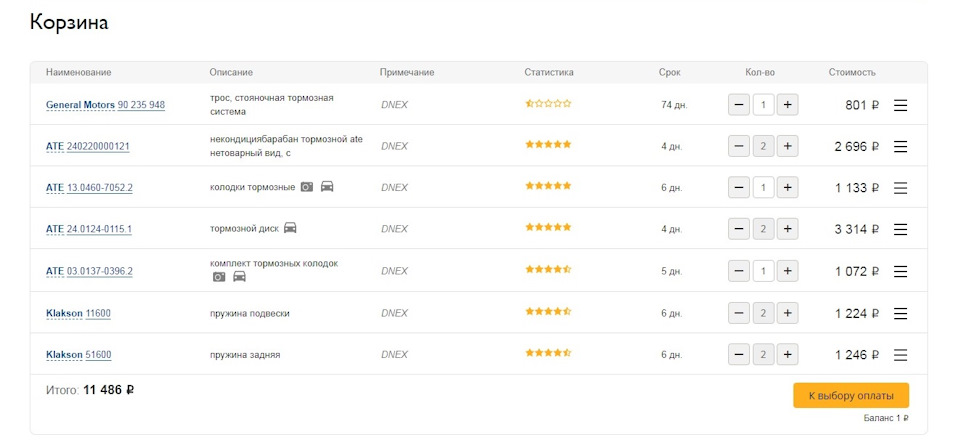960x440 pixels.
Task: Increase quantity of General Motors трос
Action: pos(788,105)
